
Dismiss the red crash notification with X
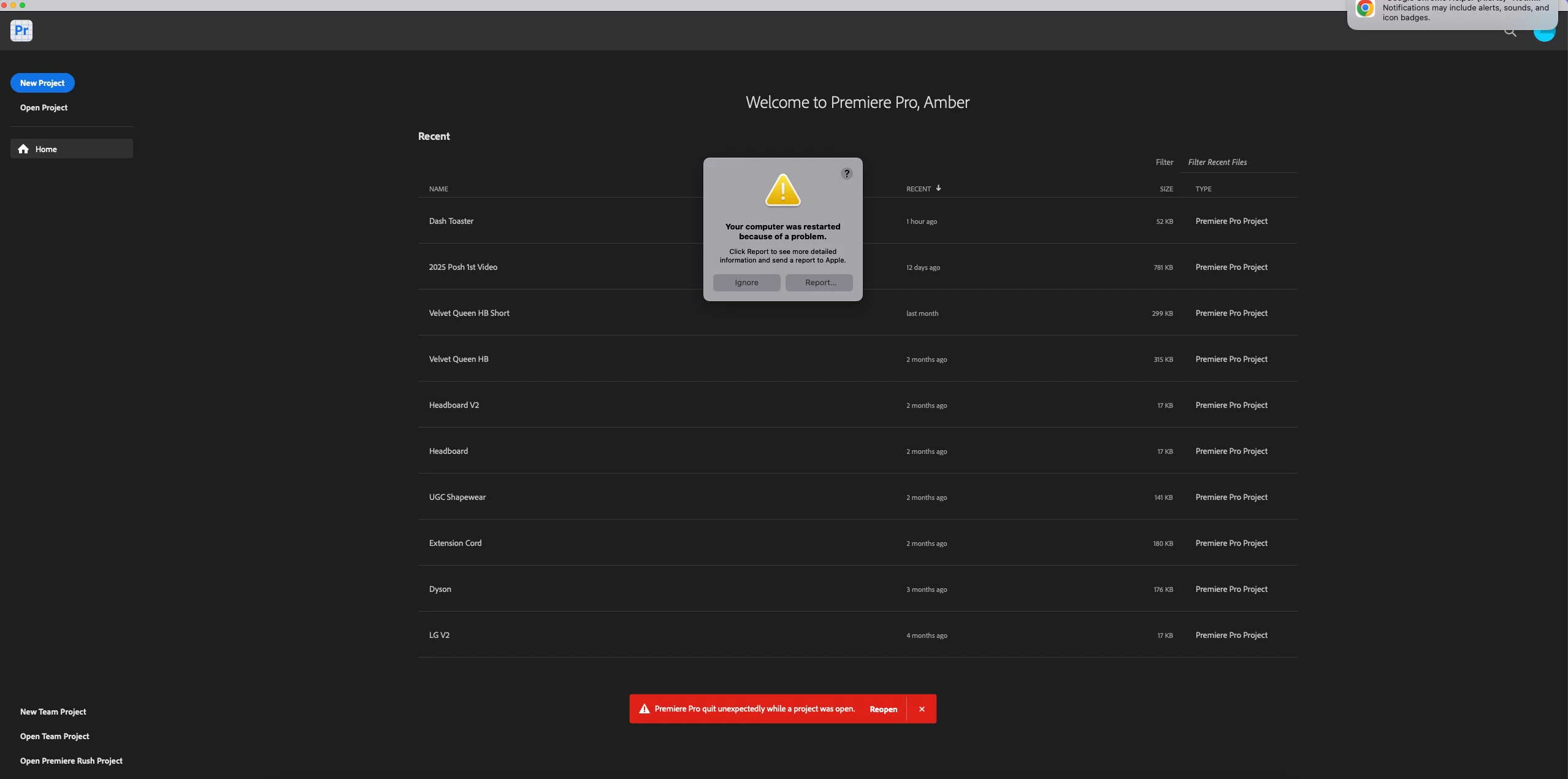(921, 709)
